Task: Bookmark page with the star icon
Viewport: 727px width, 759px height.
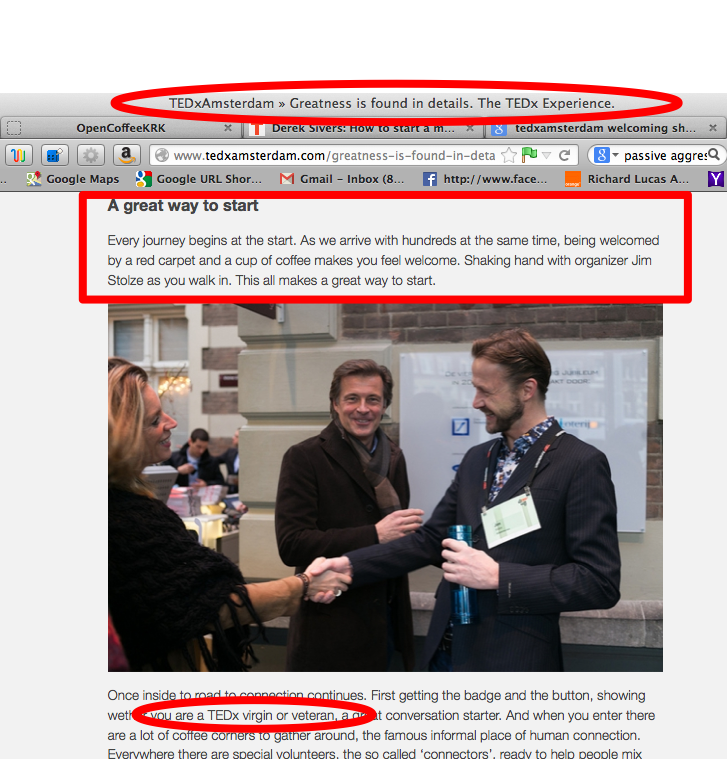Action: coord(509,155)
